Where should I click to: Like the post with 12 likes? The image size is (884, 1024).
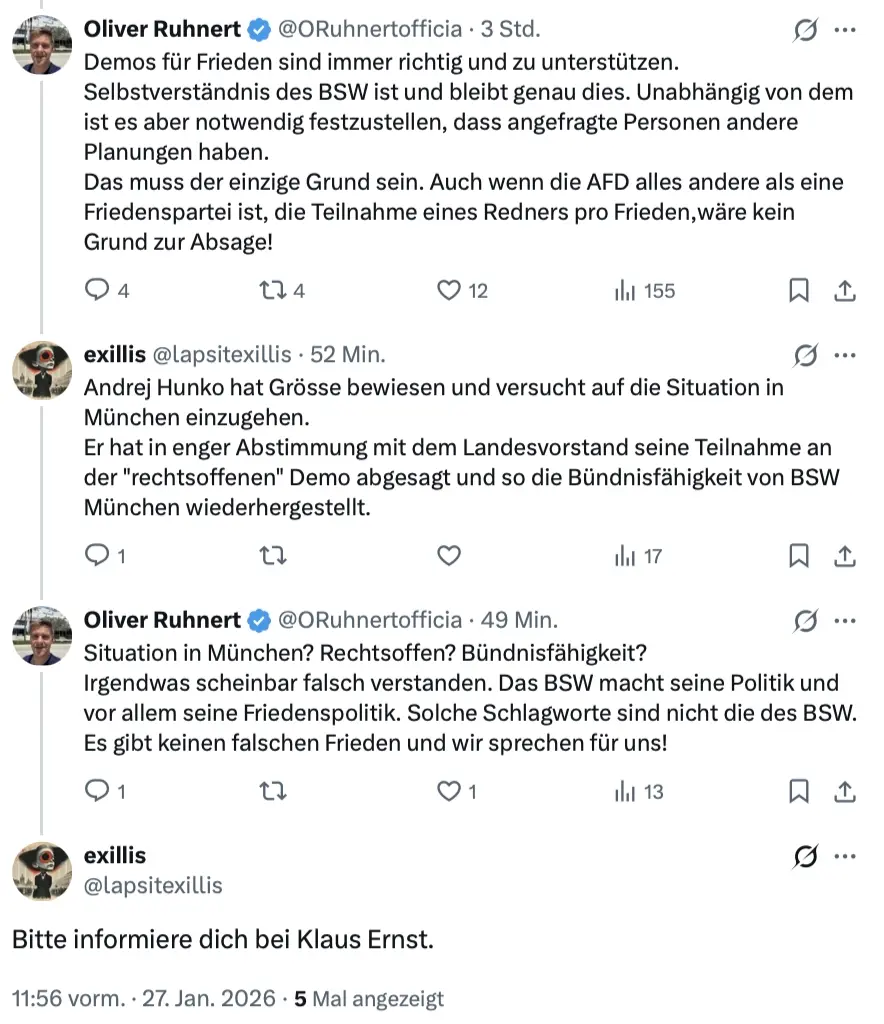450,291
